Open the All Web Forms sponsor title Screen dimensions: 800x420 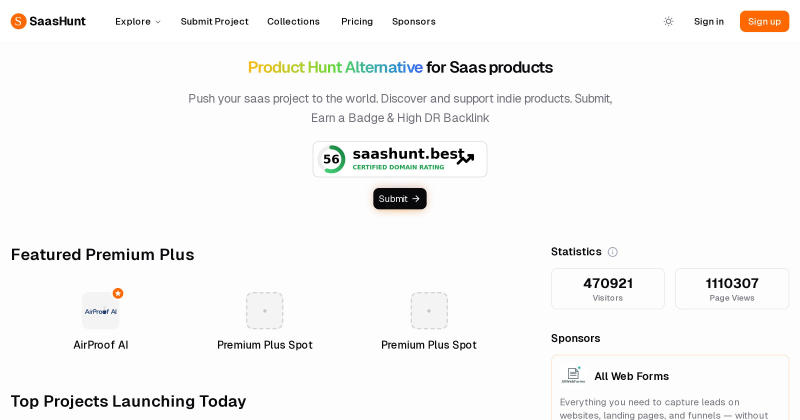pyautogui.click(x=632, y=376)
